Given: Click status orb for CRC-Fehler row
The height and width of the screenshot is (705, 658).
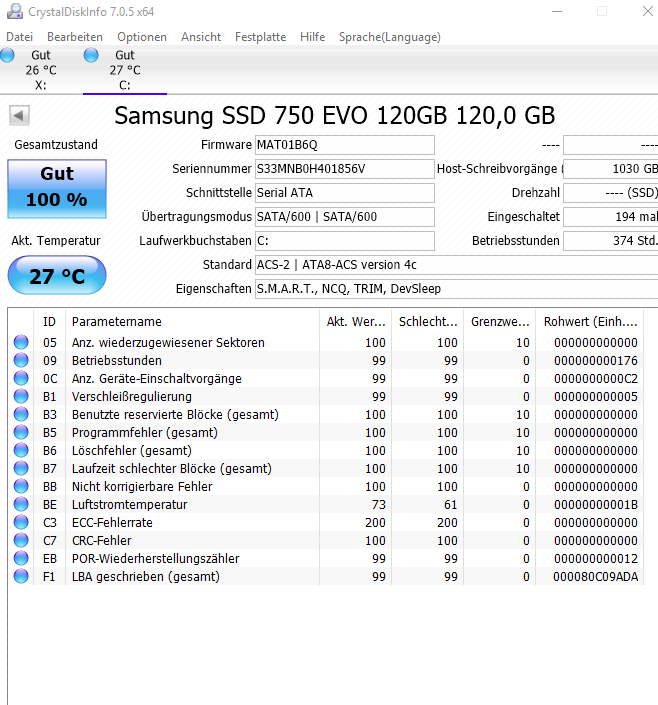Looking at the screenshot, I should click(x=21, y=540).
